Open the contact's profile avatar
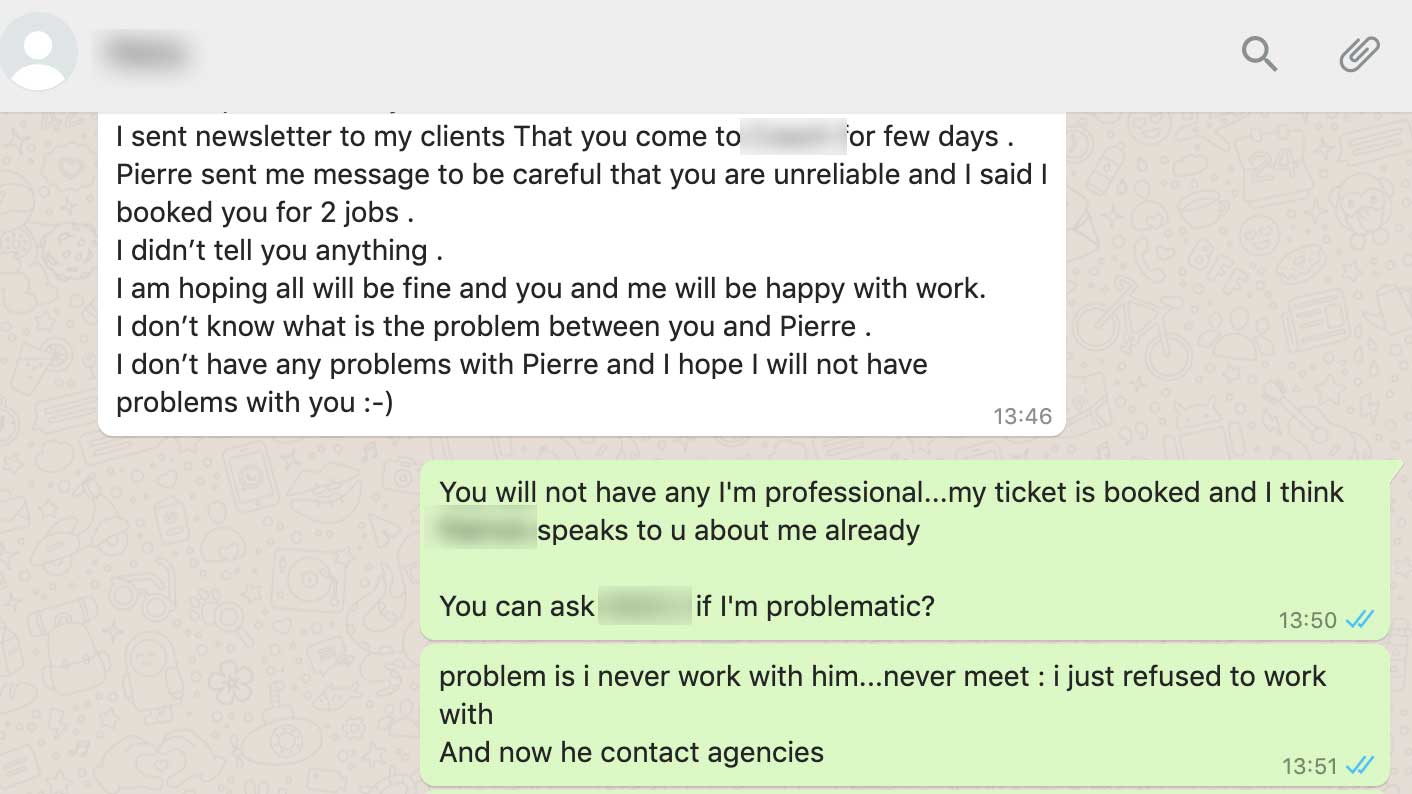This screenshot has width=1412, height=794. (39, 52)
